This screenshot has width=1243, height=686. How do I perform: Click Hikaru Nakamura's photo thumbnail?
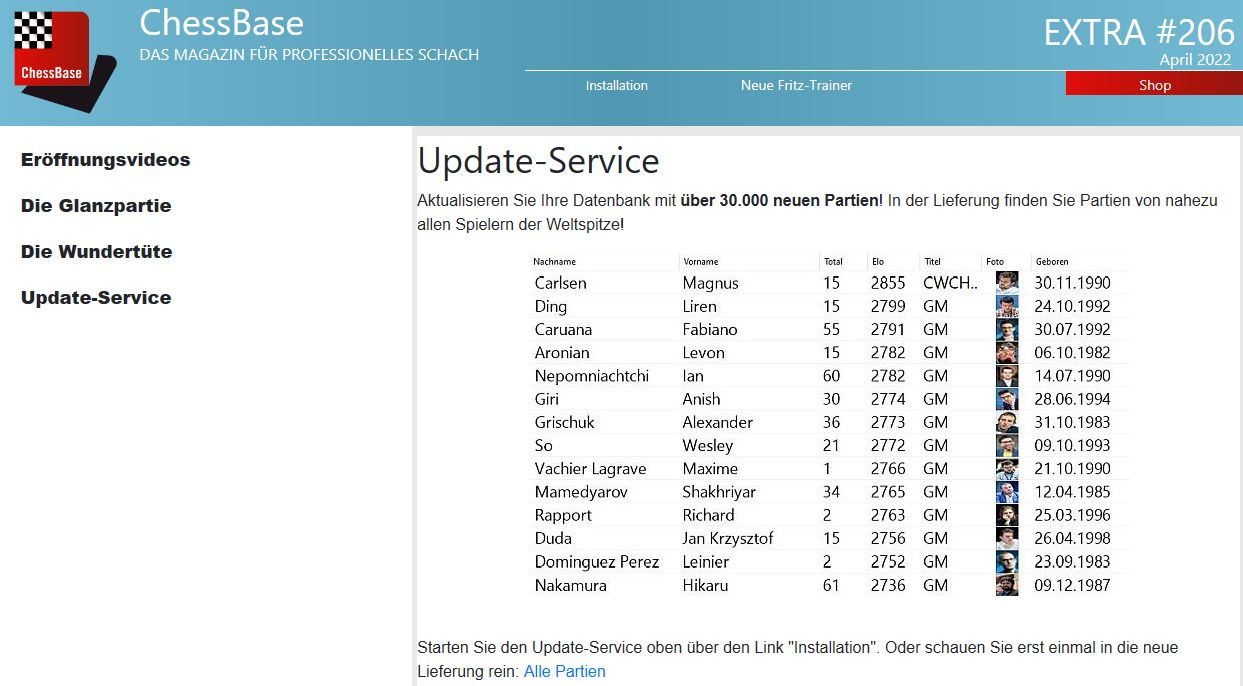click(x=1006, y=585)
